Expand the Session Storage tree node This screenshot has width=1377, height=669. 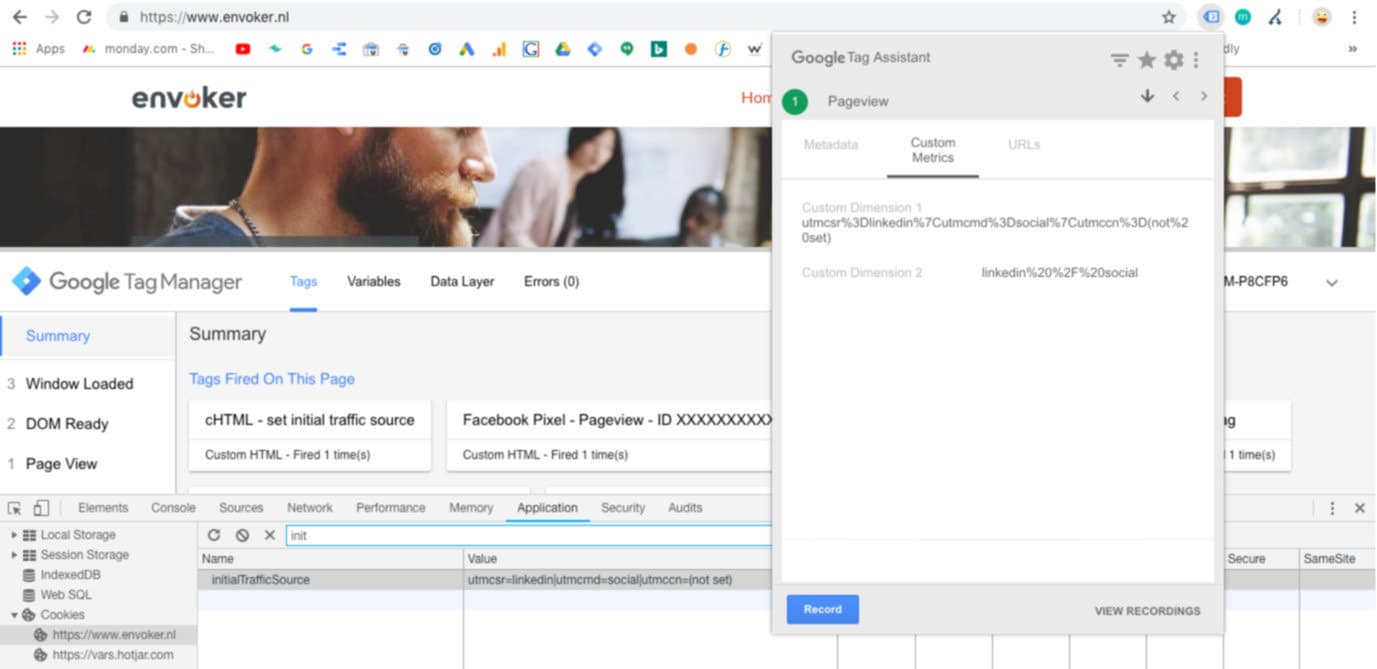pos(14,555)
